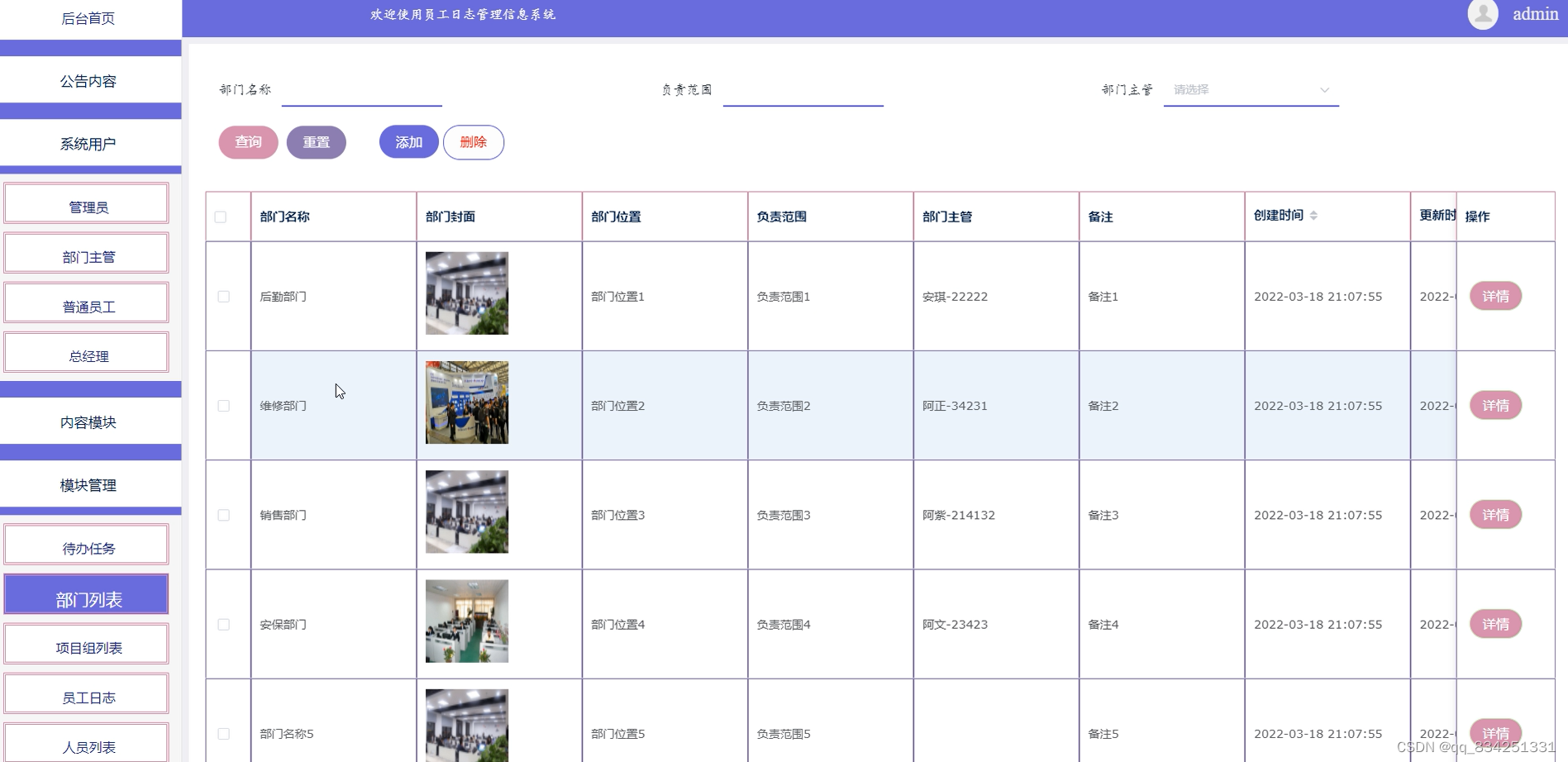Click into the 负责范围 input field
Screen dimensions: 1568x762
pyautogui.click(x=803, y=90)
